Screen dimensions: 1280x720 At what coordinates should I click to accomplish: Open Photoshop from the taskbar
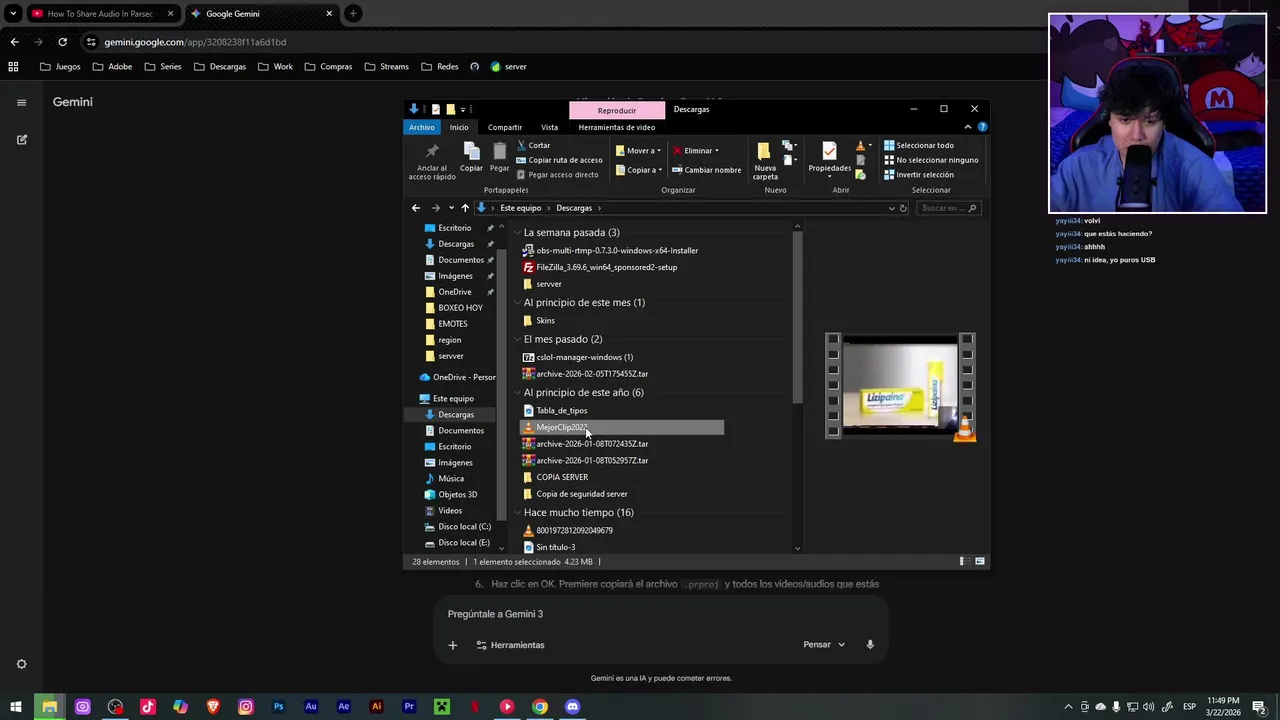click(x=278, y=707)
